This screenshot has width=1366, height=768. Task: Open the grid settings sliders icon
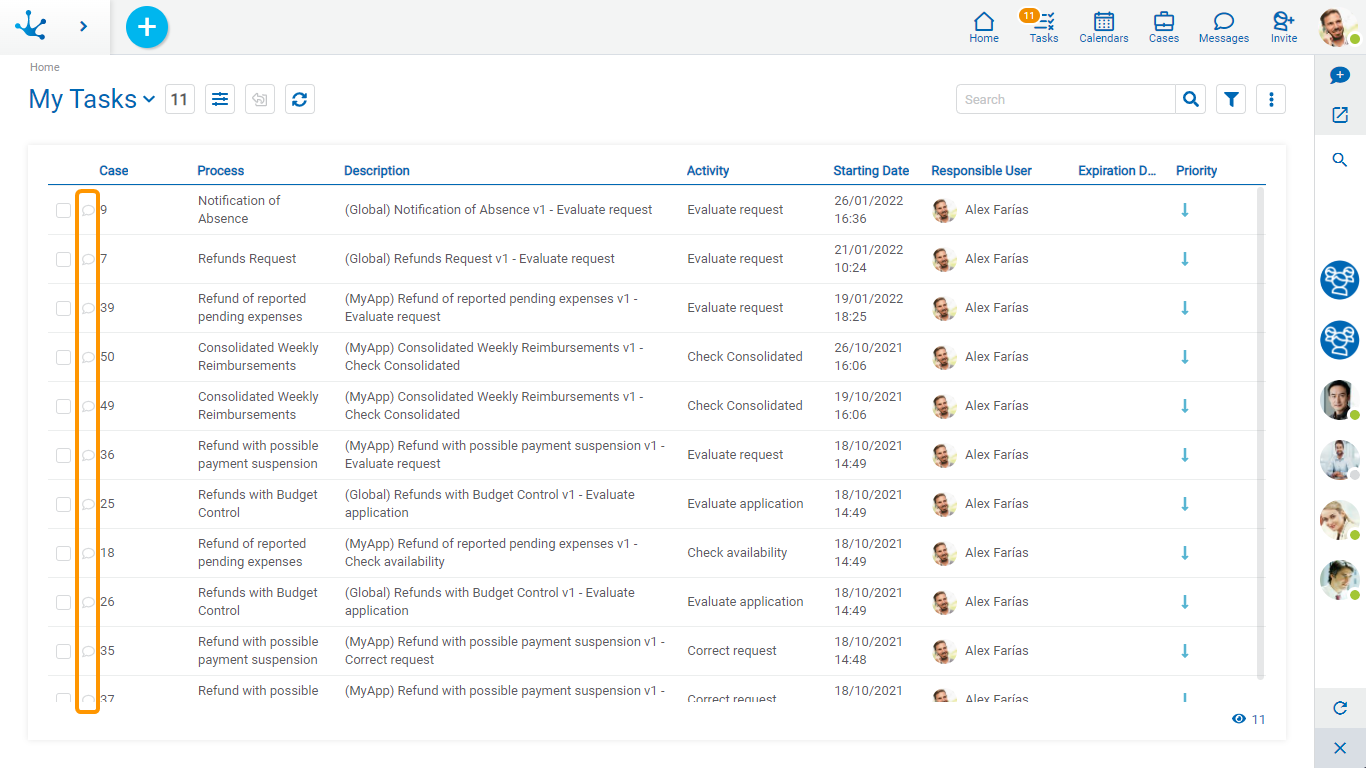tap(220, 99)
